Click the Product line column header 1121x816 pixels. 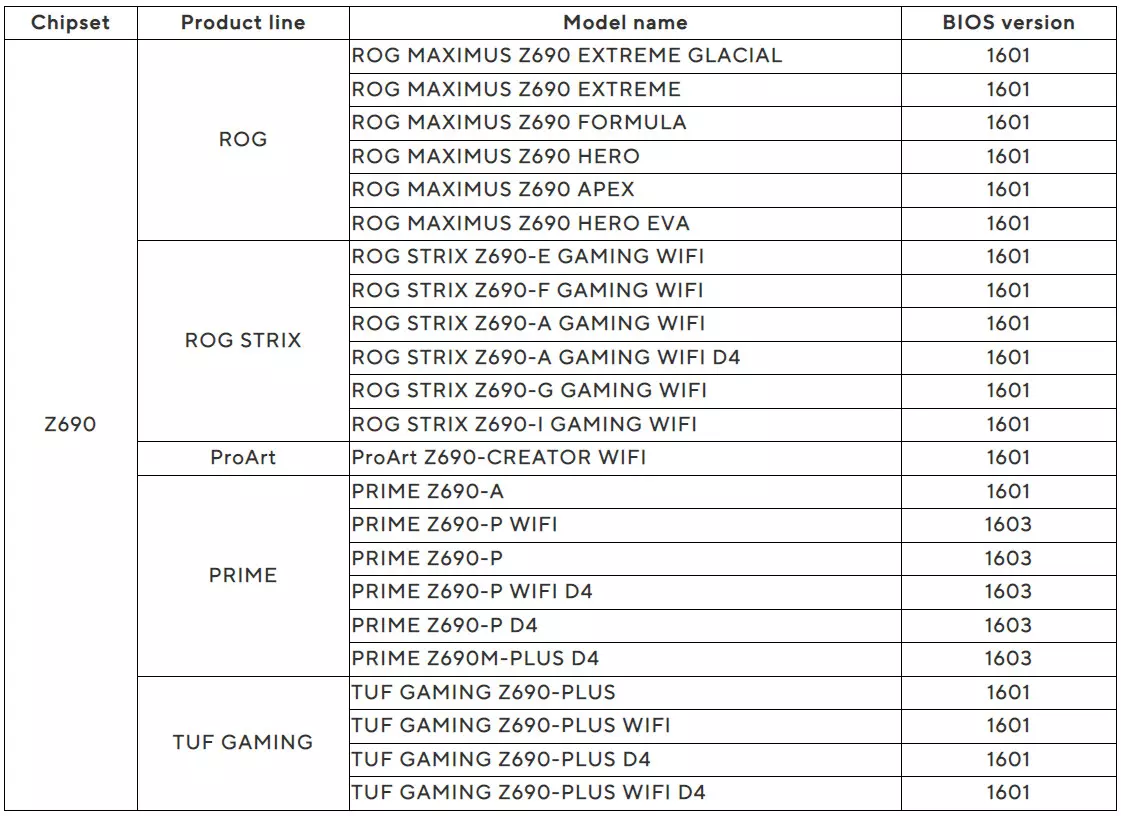[243, 22]
